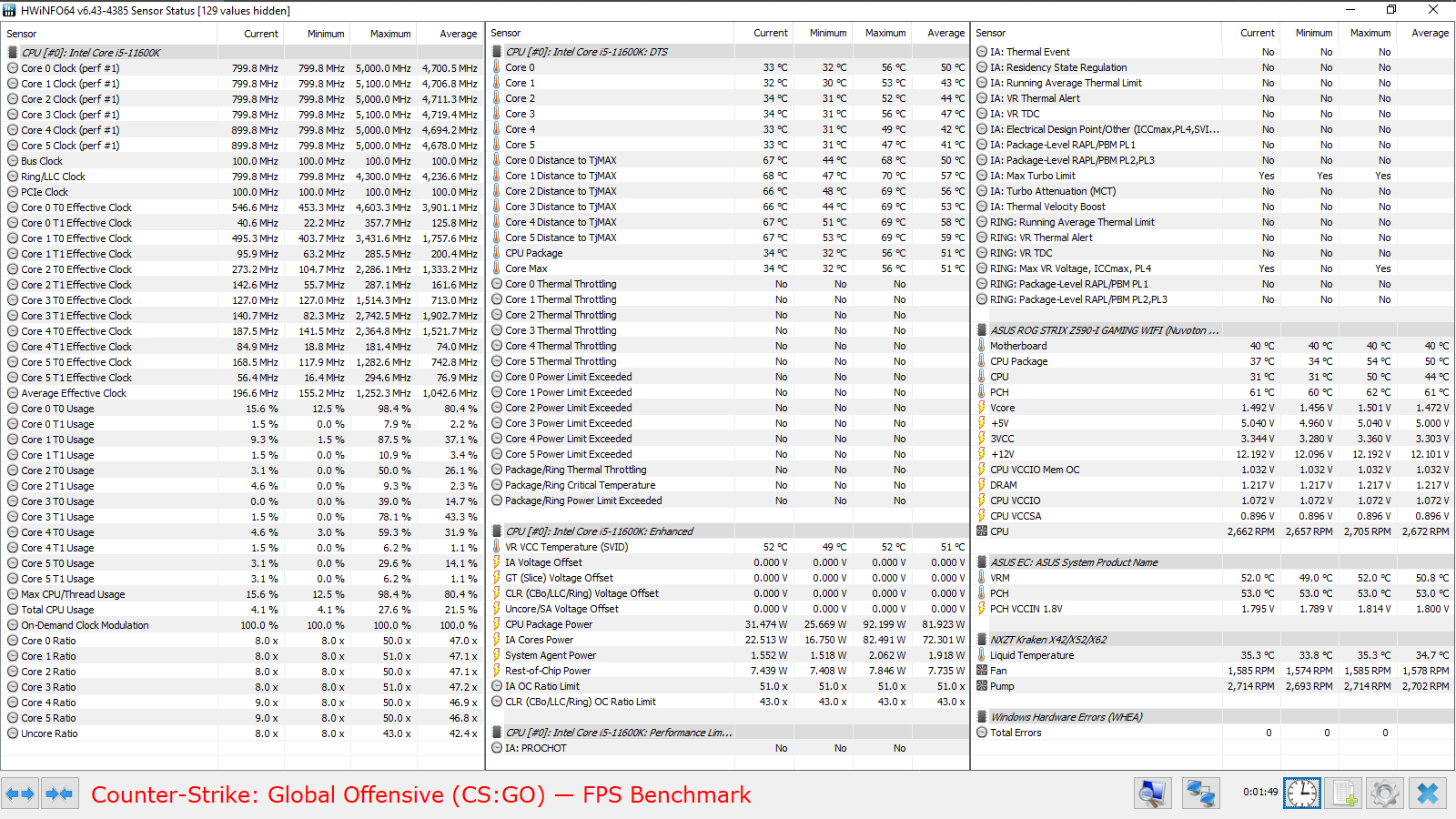
Task: Select the NZXT Kraken X42/X52/X62 header
Action: tap(1213, 640)
